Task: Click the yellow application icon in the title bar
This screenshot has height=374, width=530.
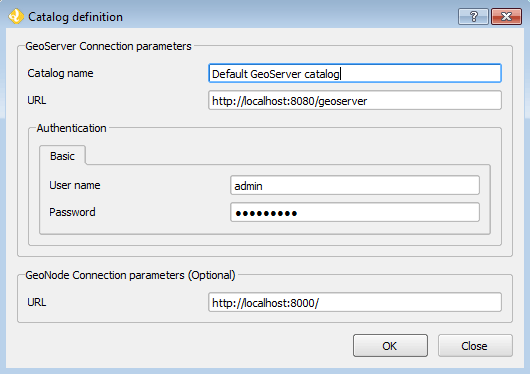Action: 16,16
